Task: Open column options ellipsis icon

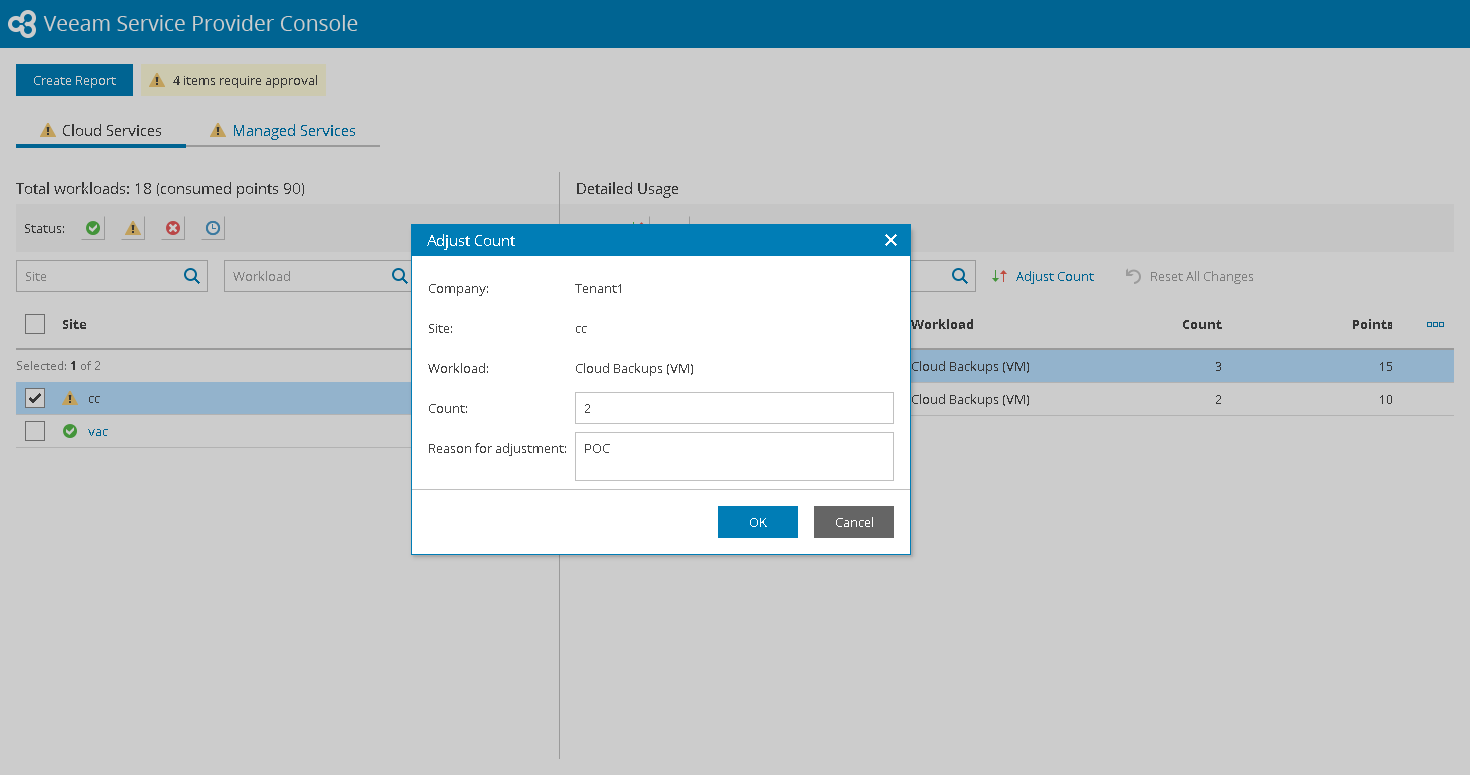Action: click(1435, 324)
